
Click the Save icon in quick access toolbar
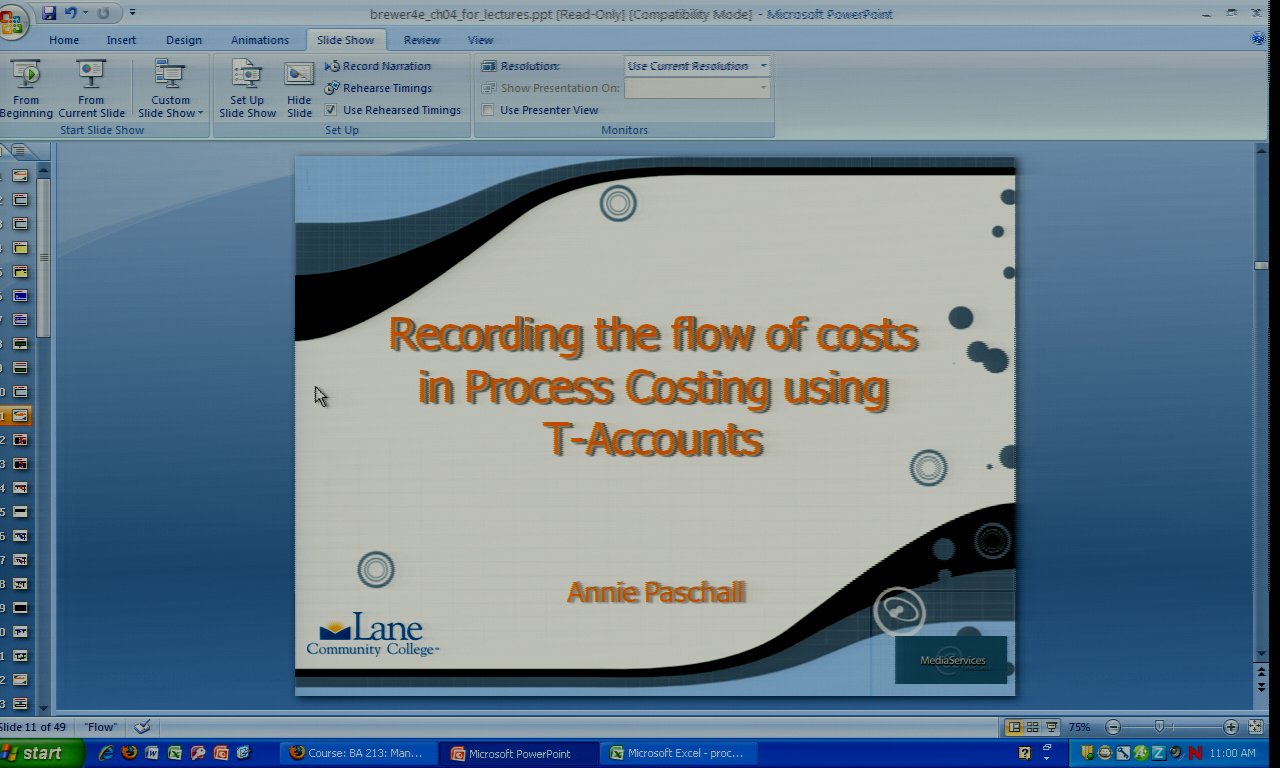click(49, 13)
